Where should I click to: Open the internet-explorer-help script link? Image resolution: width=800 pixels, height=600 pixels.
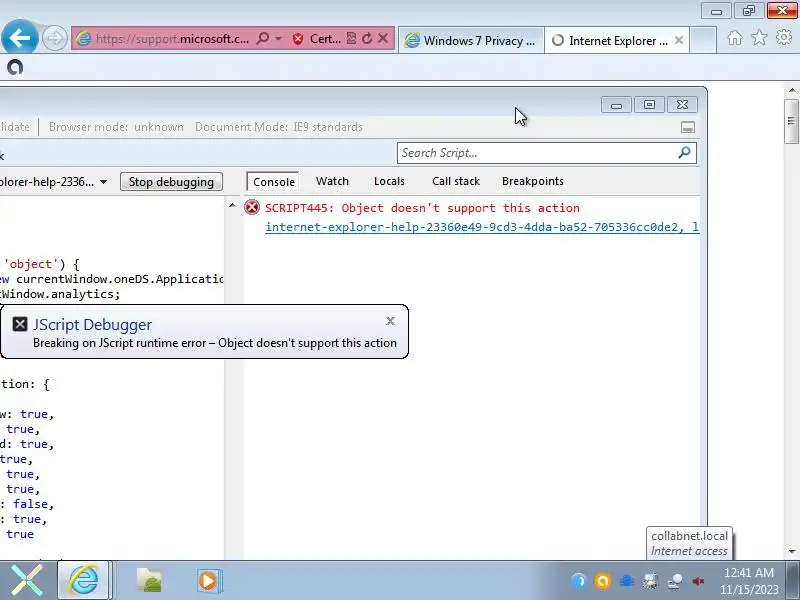(482, 227)
